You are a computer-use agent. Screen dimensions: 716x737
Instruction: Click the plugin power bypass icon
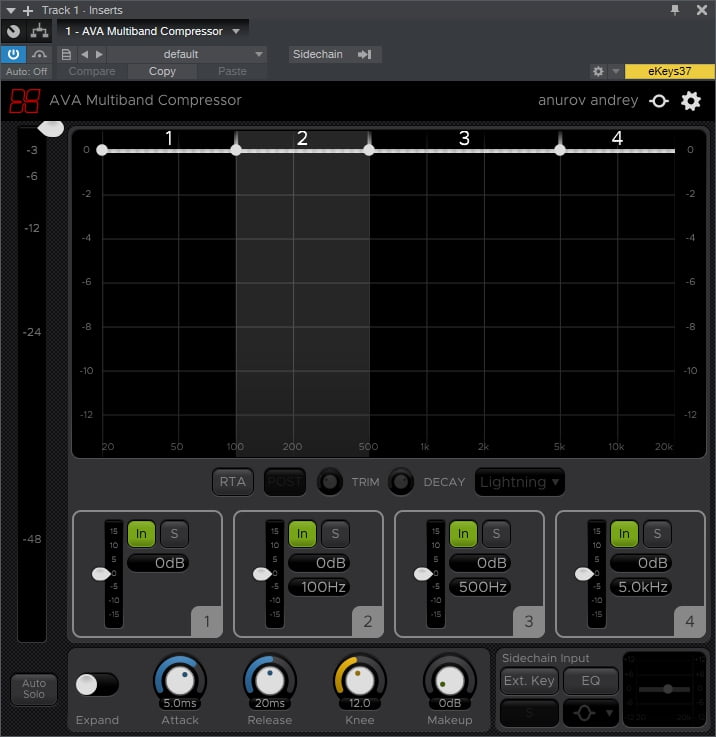(x=14, y=54)
